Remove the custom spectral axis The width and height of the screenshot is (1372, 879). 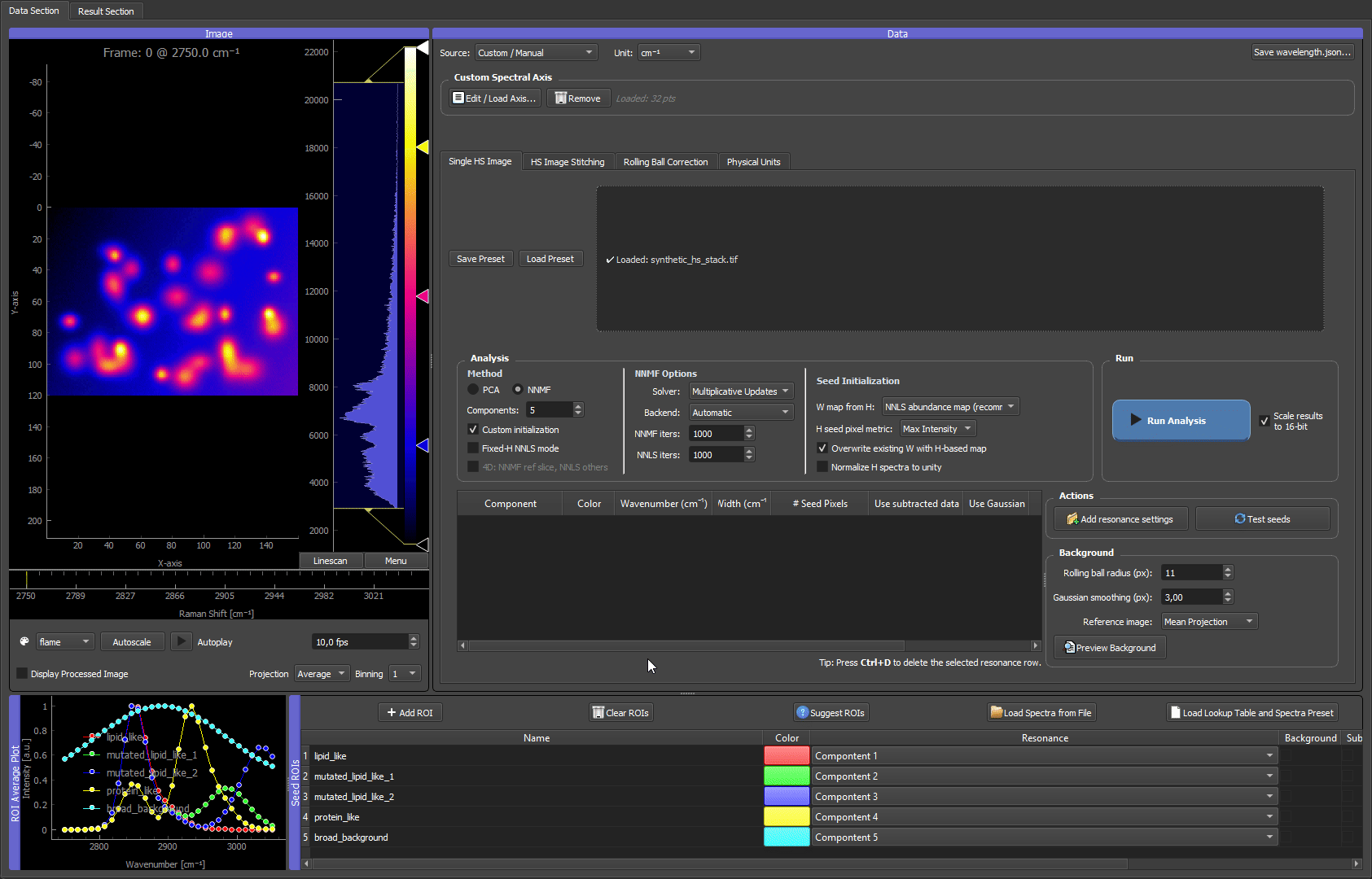coord(578,98)
